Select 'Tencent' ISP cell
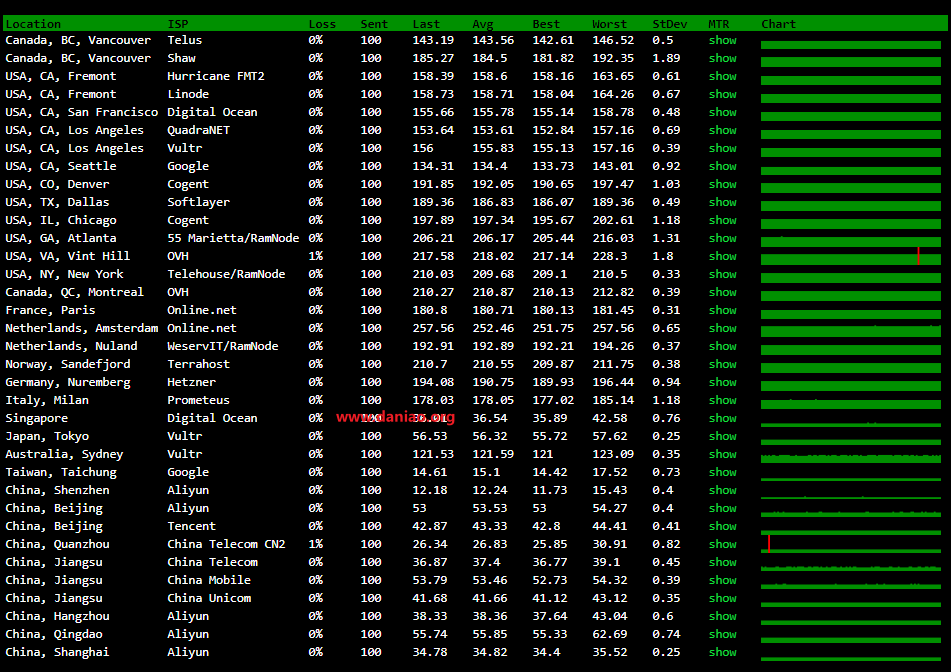The image size is (951, 672). tap(192, 526)
